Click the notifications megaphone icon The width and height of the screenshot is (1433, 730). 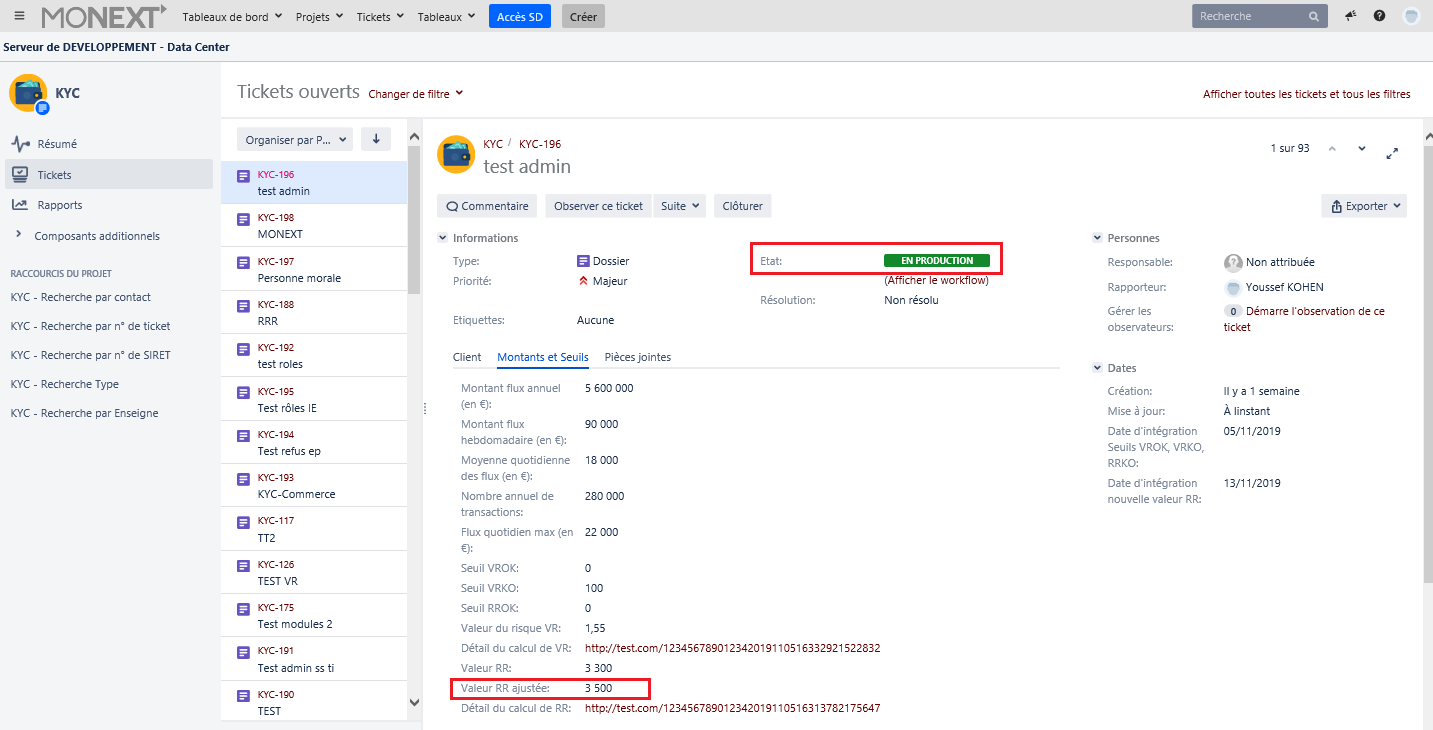click(x=1351, y=16)
